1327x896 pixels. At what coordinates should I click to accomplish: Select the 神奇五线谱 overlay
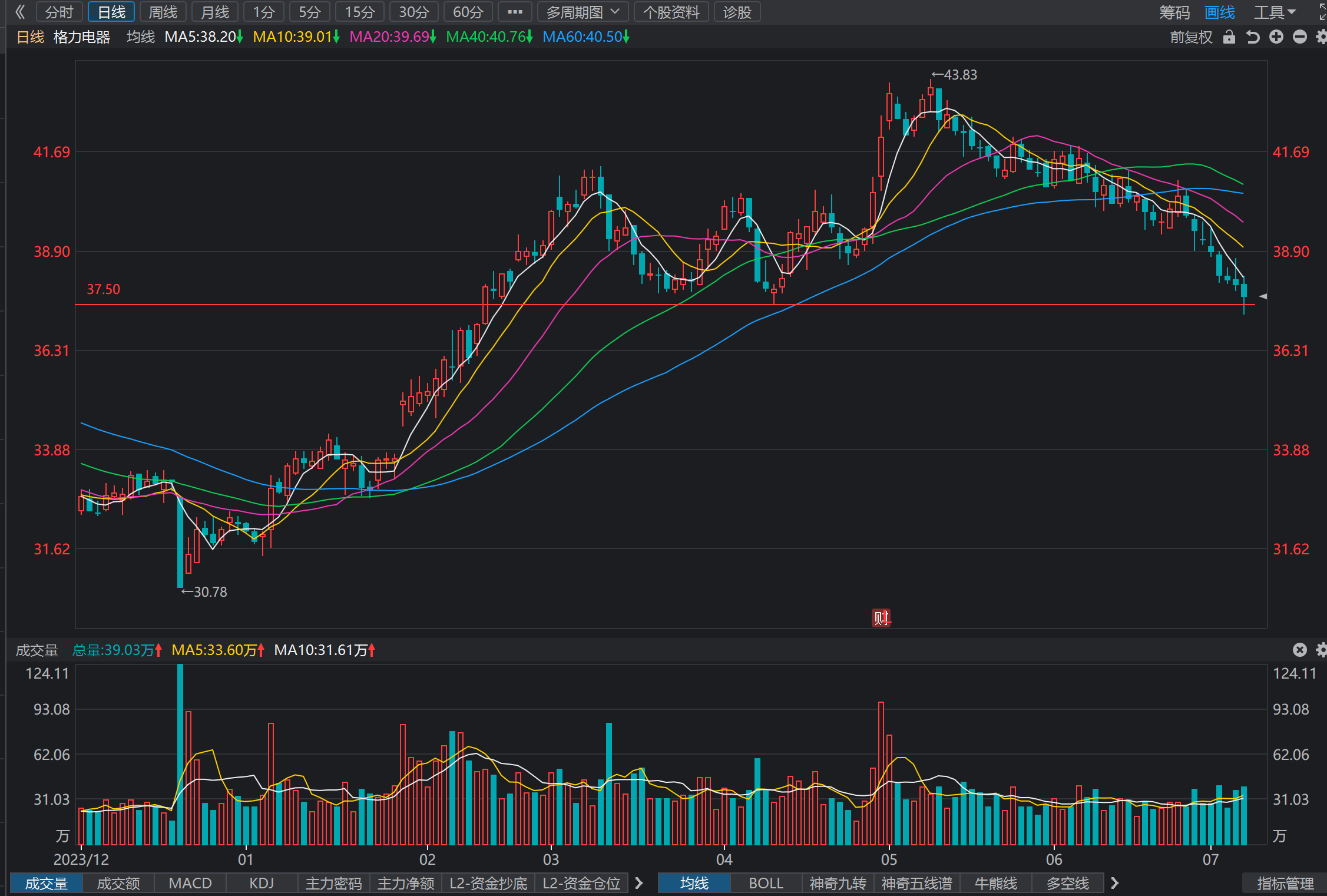[x=917, y=883]
